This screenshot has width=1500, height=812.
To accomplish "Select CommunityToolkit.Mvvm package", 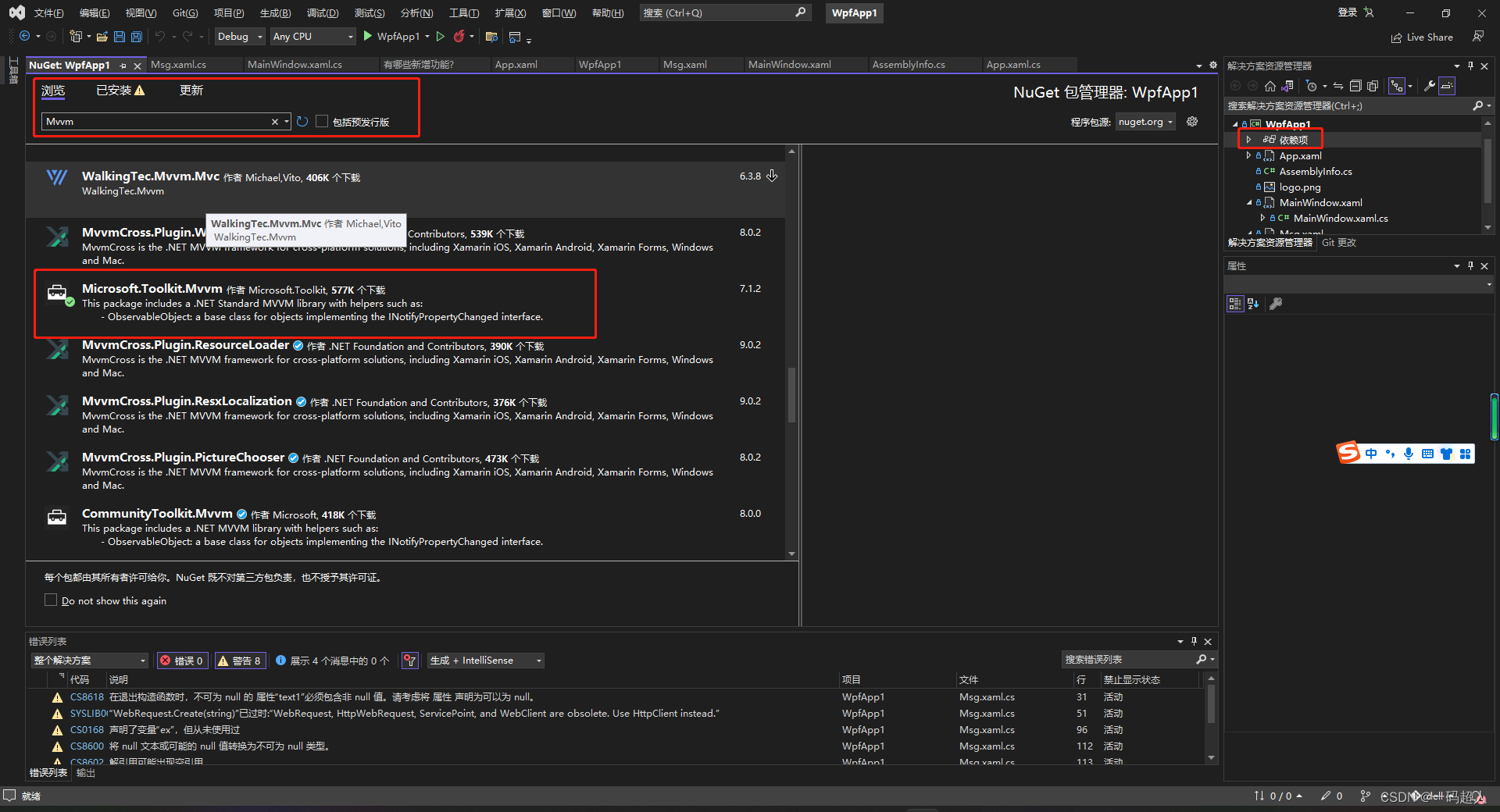I will point(405,527).
